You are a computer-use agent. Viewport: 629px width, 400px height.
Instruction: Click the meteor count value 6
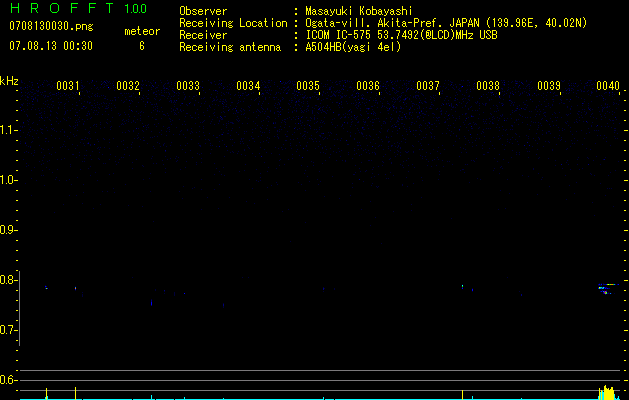coord(142,46)
